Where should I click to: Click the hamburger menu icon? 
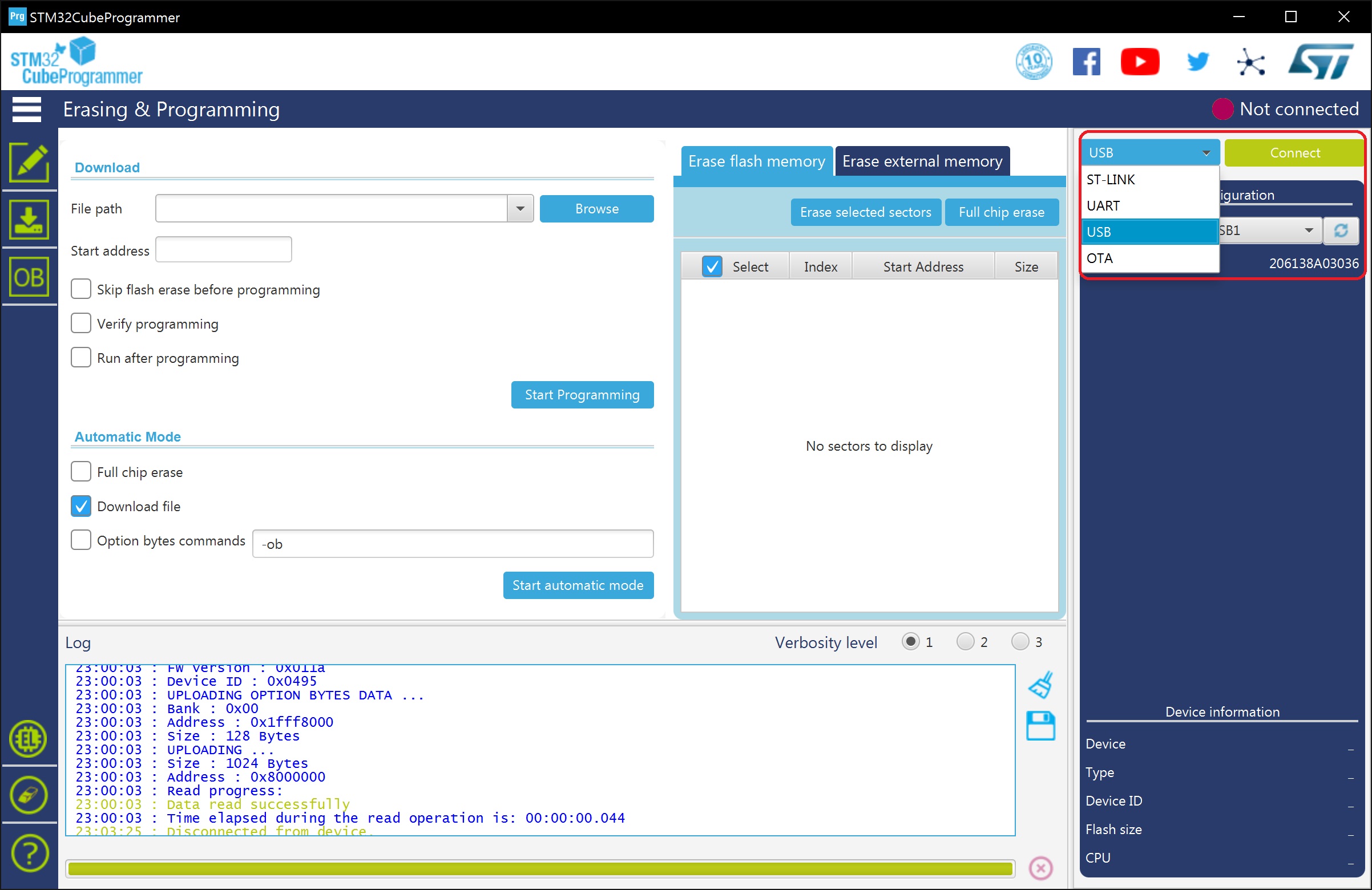(26, 110)
